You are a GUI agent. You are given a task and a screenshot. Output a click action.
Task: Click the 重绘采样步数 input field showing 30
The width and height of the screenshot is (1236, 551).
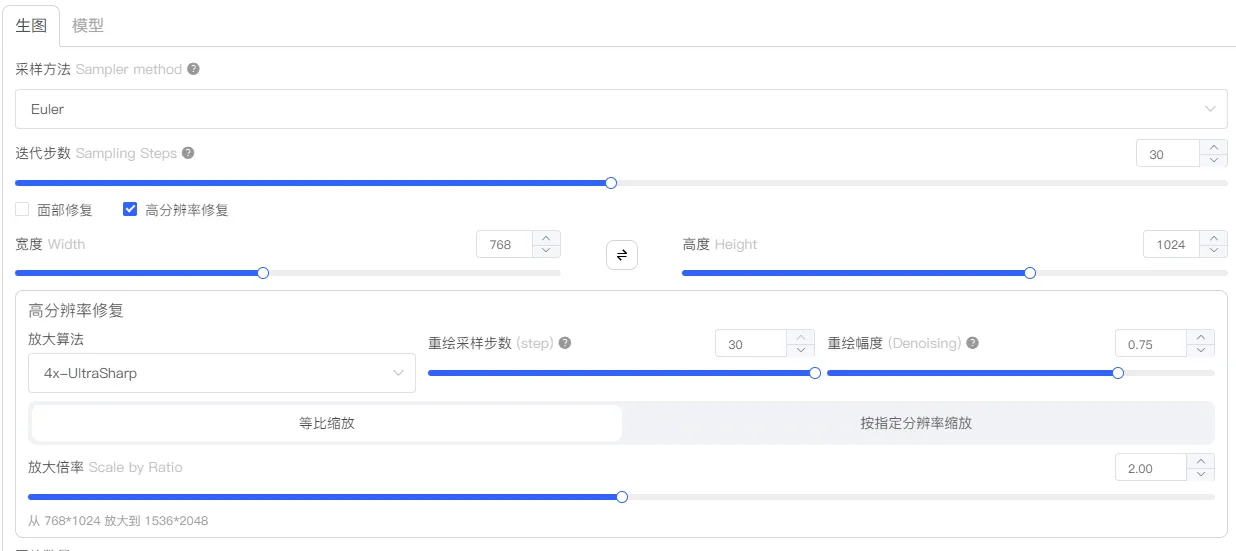(751, 344)
